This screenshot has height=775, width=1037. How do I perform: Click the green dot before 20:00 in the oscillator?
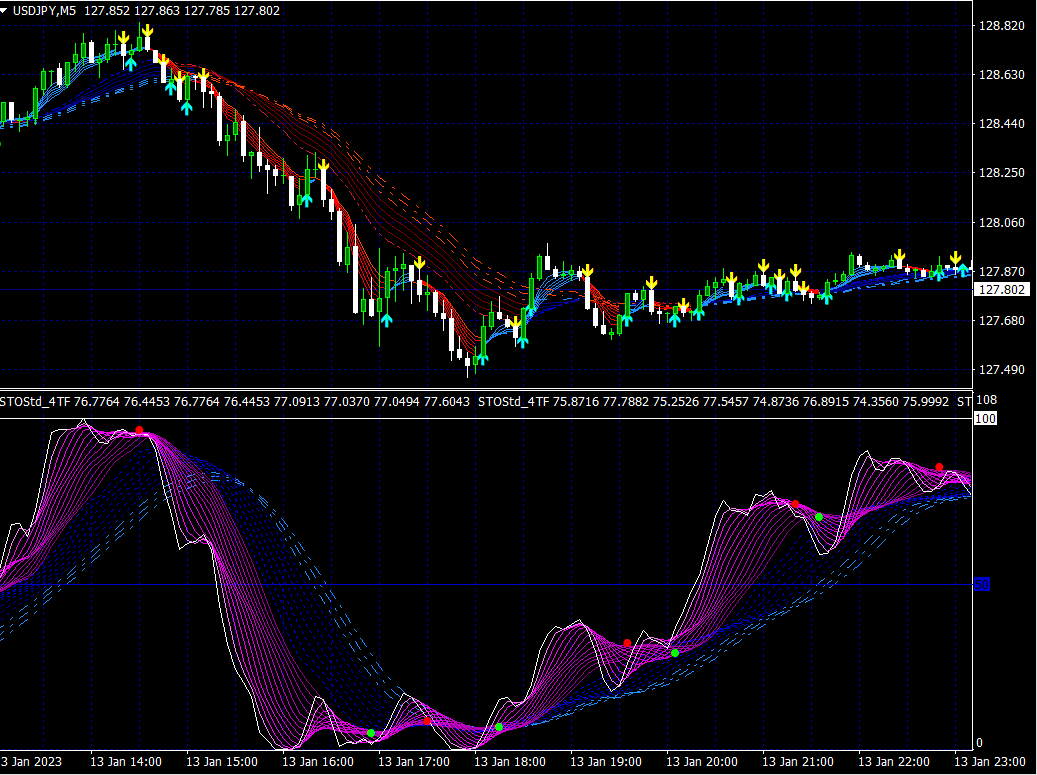pos(675,653)
